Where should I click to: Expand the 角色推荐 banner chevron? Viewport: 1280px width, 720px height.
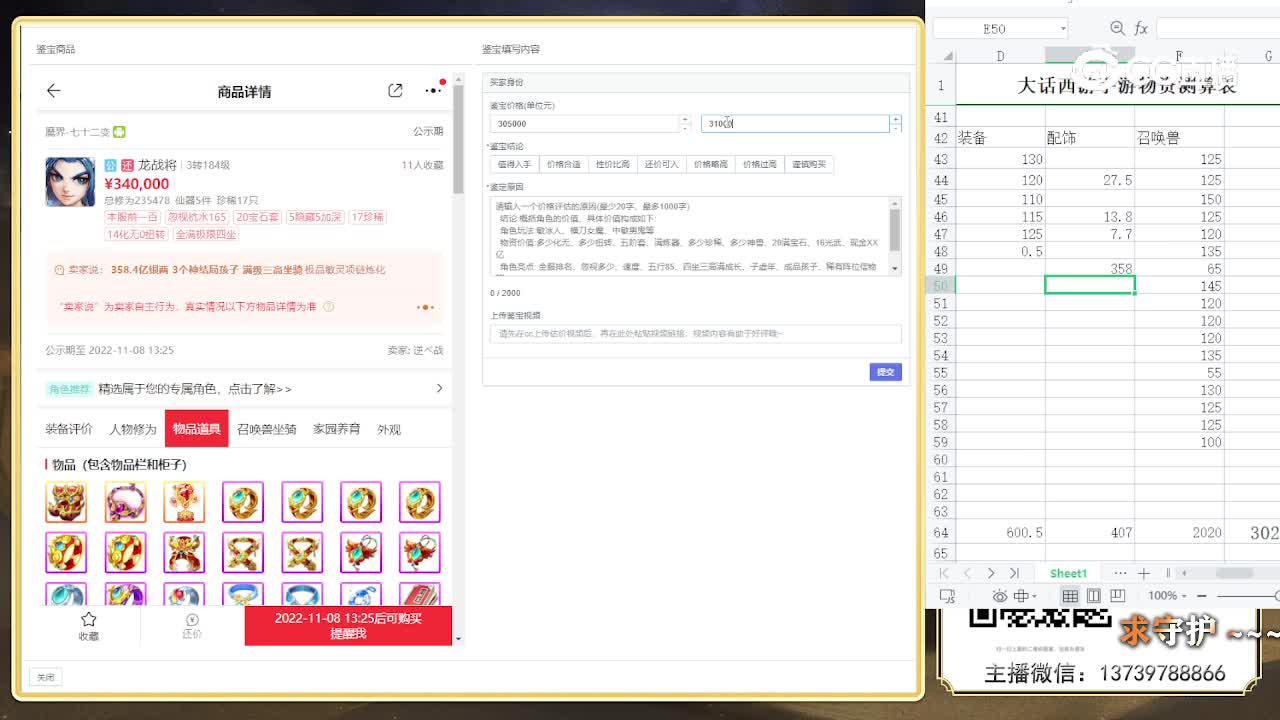click(x=439, y=388)
